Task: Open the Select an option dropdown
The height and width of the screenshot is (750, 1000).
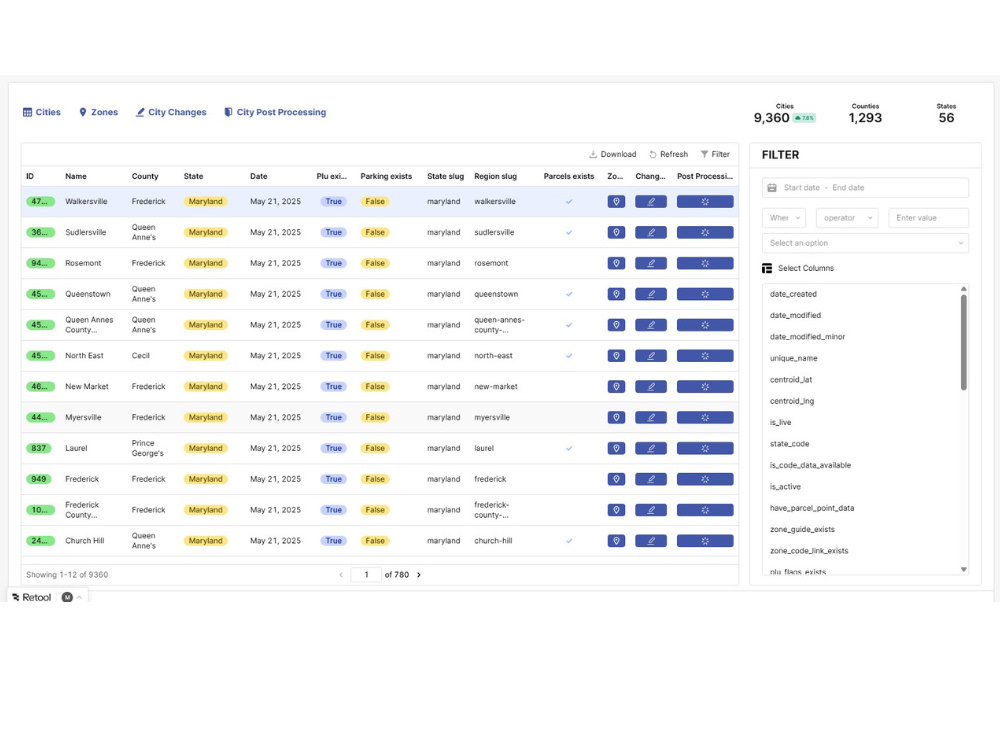Action: pyautogui.click(x=865, y=243)
